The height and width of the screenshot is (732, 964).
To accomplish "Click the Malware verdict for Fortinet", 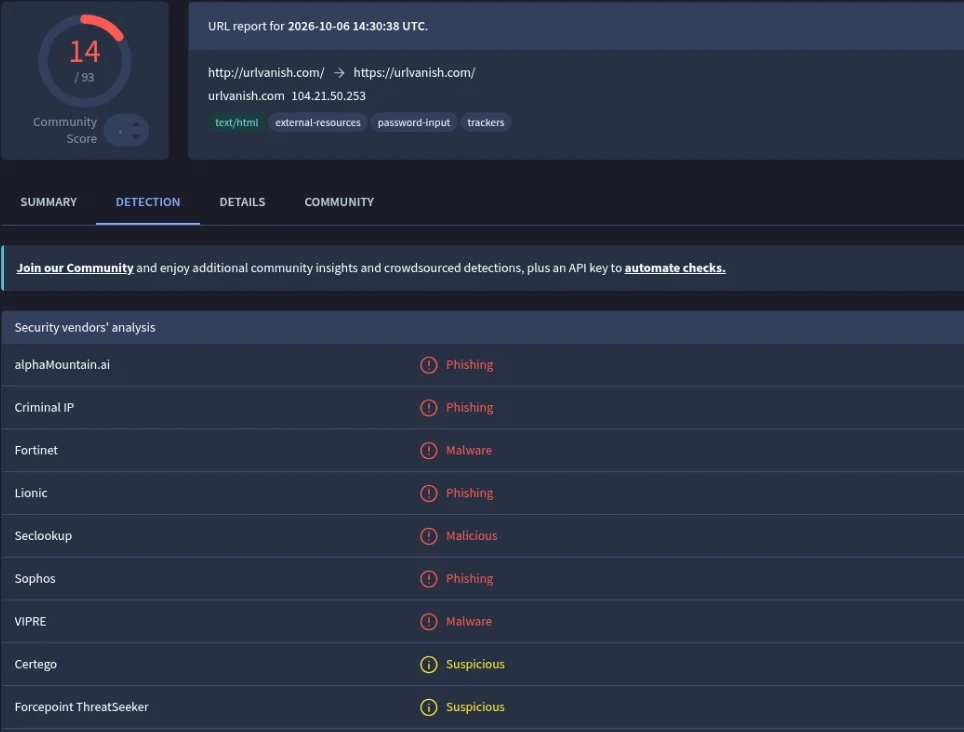I will click(469, 450).
